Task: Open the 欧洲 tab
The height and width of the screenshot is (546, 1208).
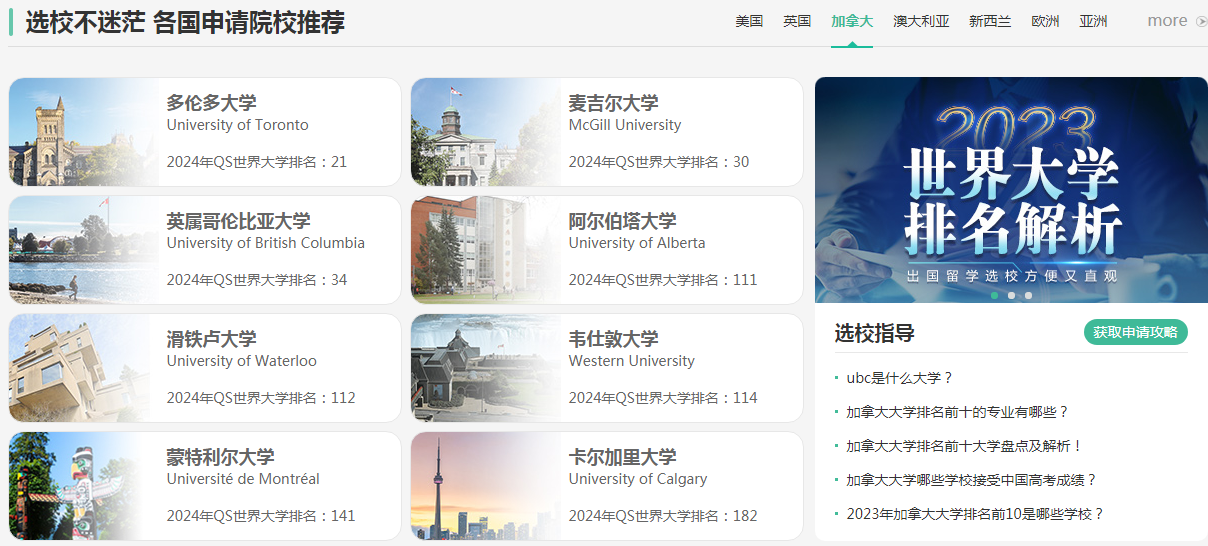Action: coord(1045,21)
